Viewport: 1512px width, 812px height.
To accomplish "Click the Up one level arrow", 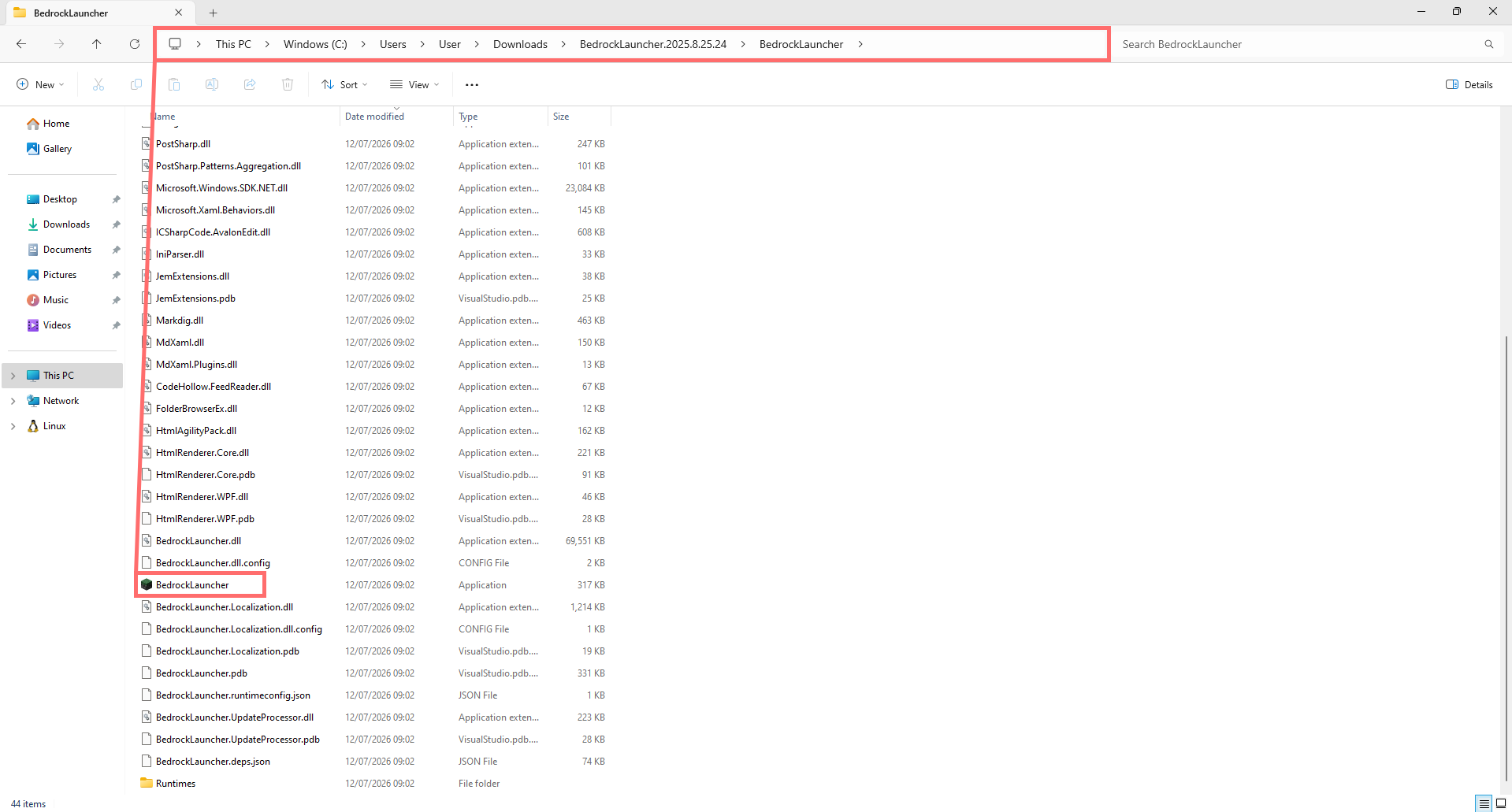I will pyautogui.click(x=97, y=44).
